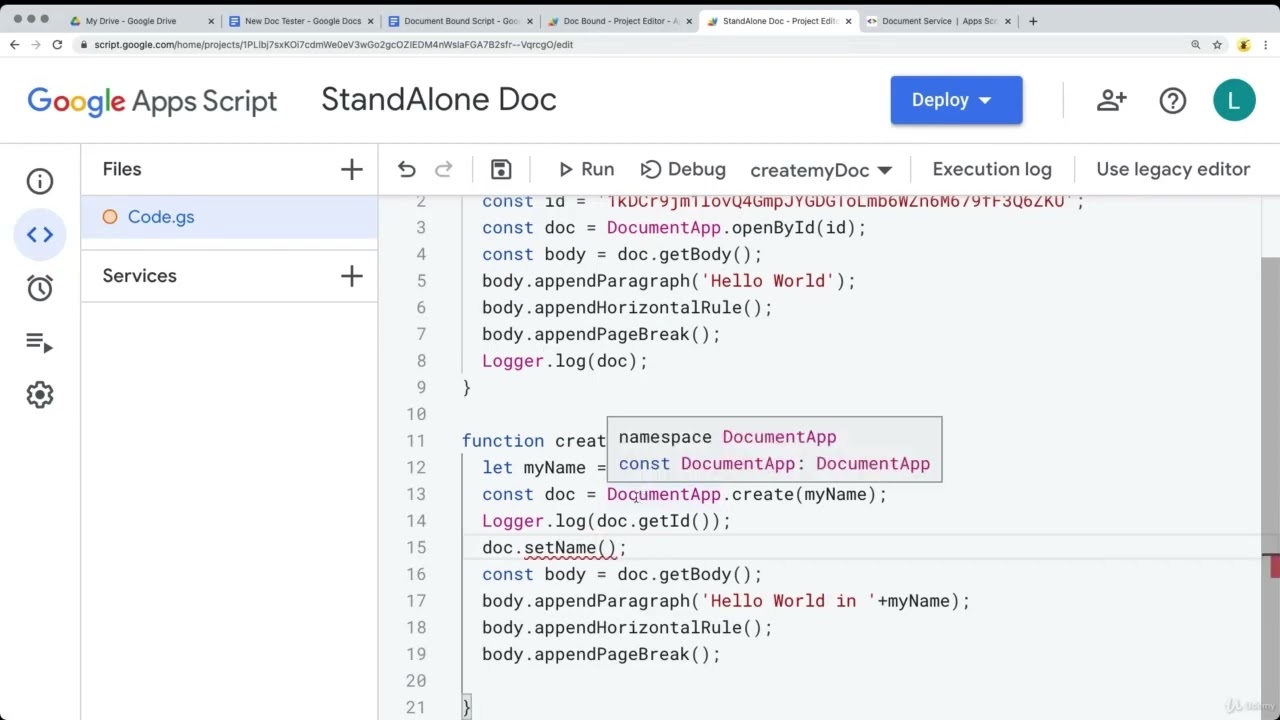Open the Executions list icon

tap(40, 342)
